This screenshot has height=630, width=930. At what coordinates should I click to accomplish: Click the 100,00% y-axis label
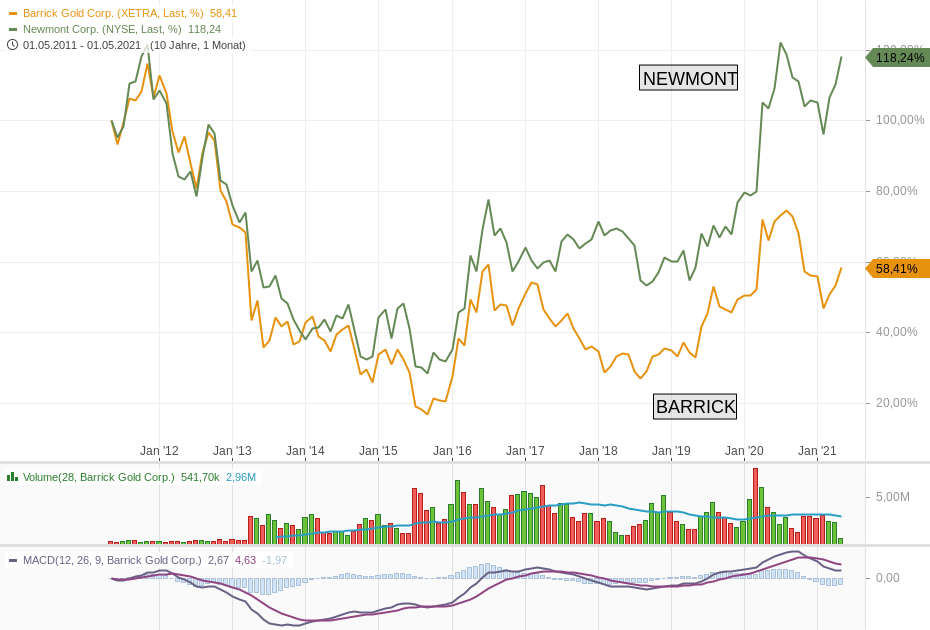click(900, 120)
